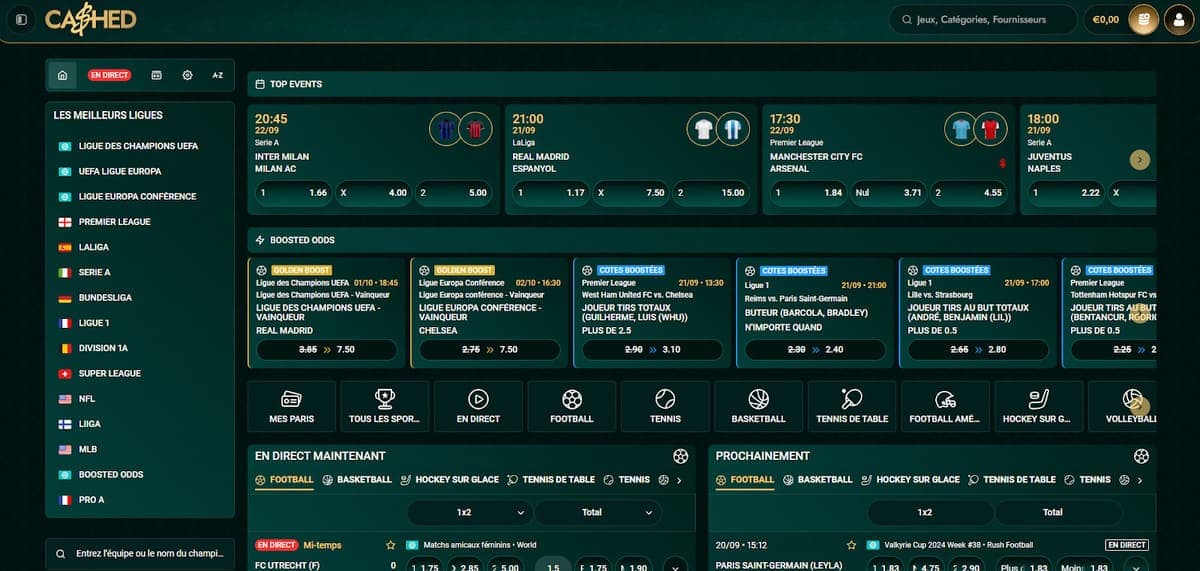The image size is (1200, 571).
Task: Favorite the FC Utrecht match star
Action: (391, 545)
